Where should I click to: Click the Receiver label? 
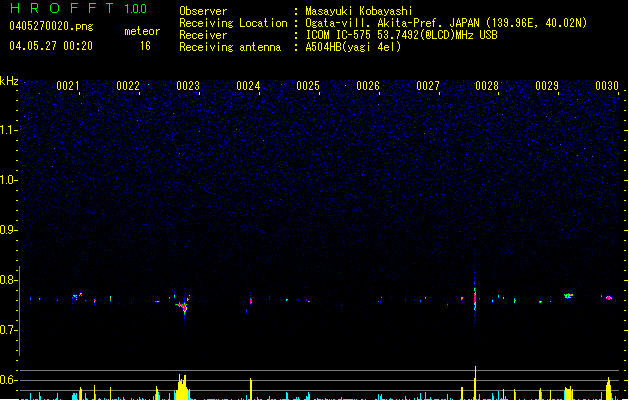coord(203,35)
